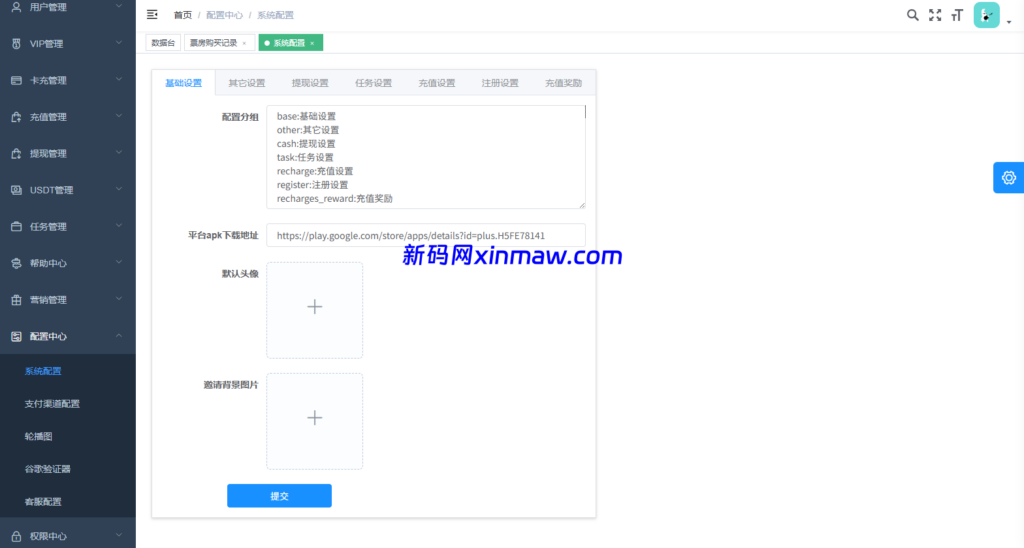Switch to the 基础设置 tab
This screenshot has height=548, width=1024.
pyautogui.click(x=184, y=83)
